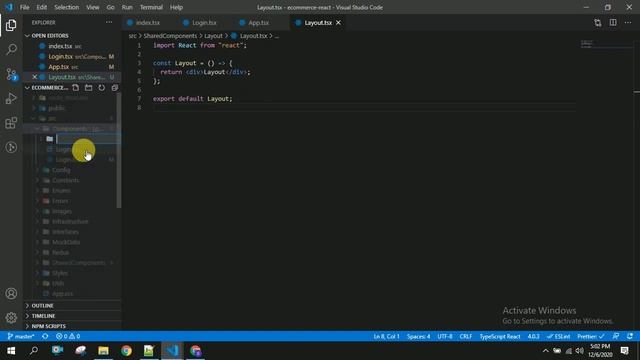Open Explorer views and more actions menu
This screenshot has width=640, height=360.
coord(109,22)
